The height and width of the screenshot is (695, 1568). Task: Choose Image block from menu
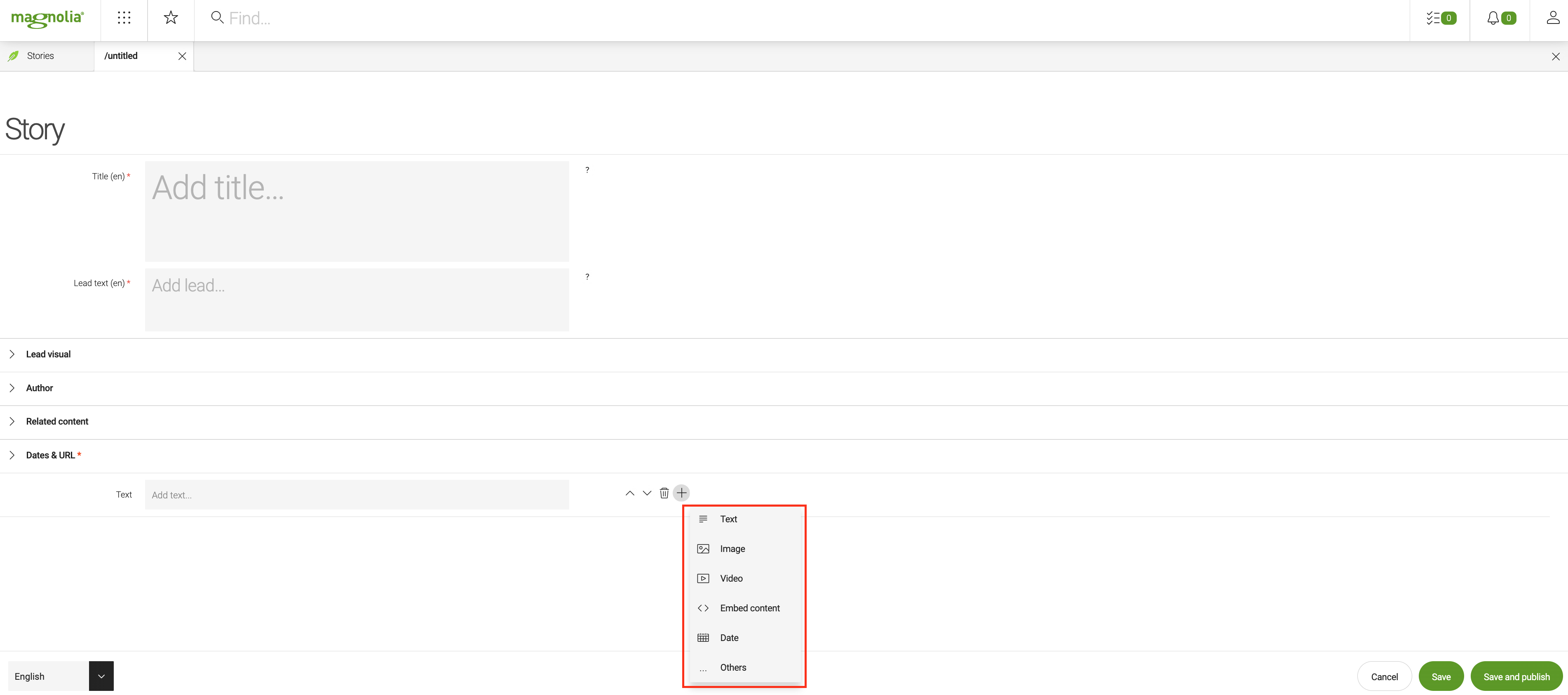tap(744, 549)
